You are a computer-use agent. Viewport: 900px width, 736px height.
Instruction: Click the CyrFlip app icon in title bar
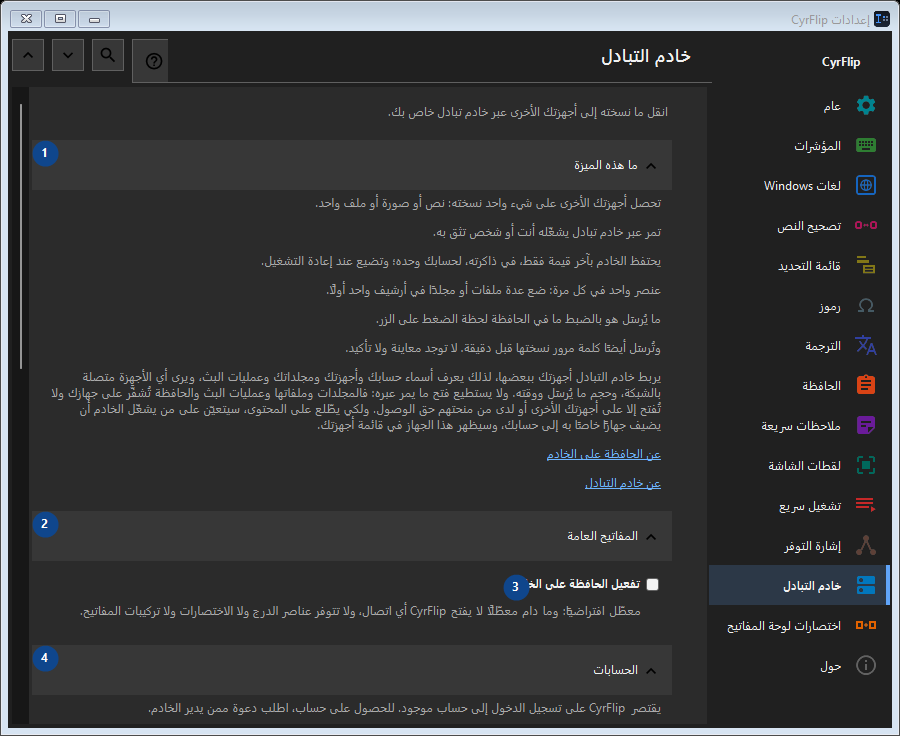click(x=882, y=19)
